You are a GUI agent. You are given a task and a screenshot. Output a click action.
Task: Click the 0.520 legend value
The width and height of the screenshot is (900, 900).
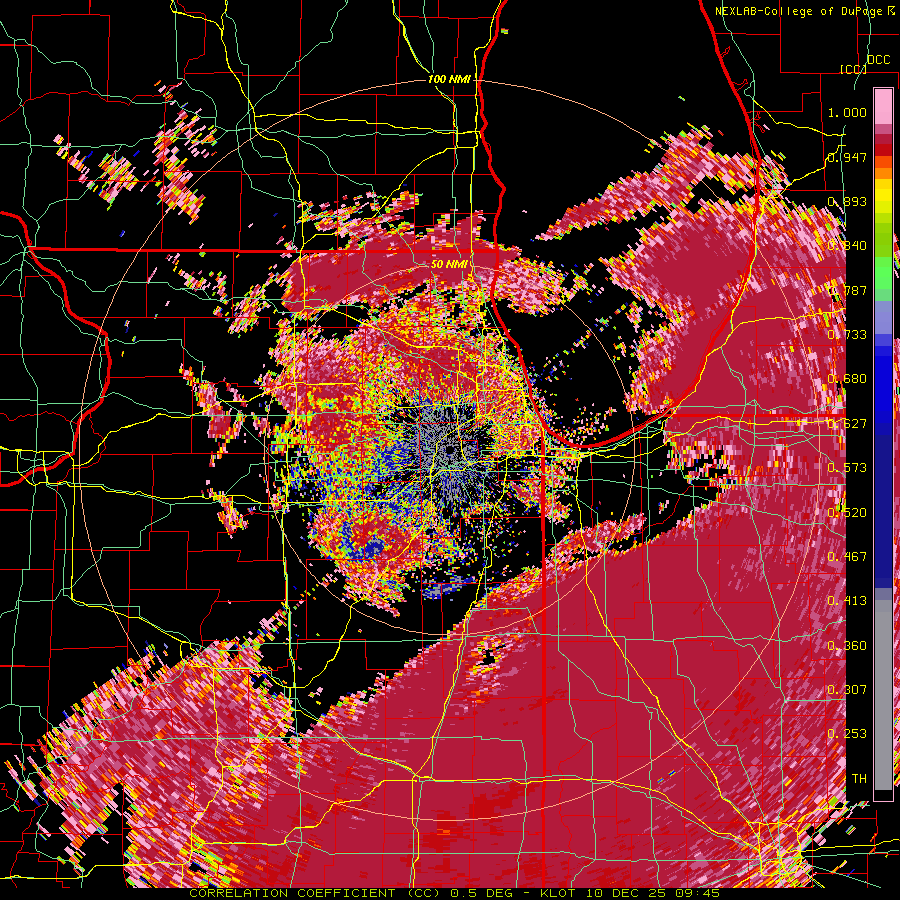point(847,513)
